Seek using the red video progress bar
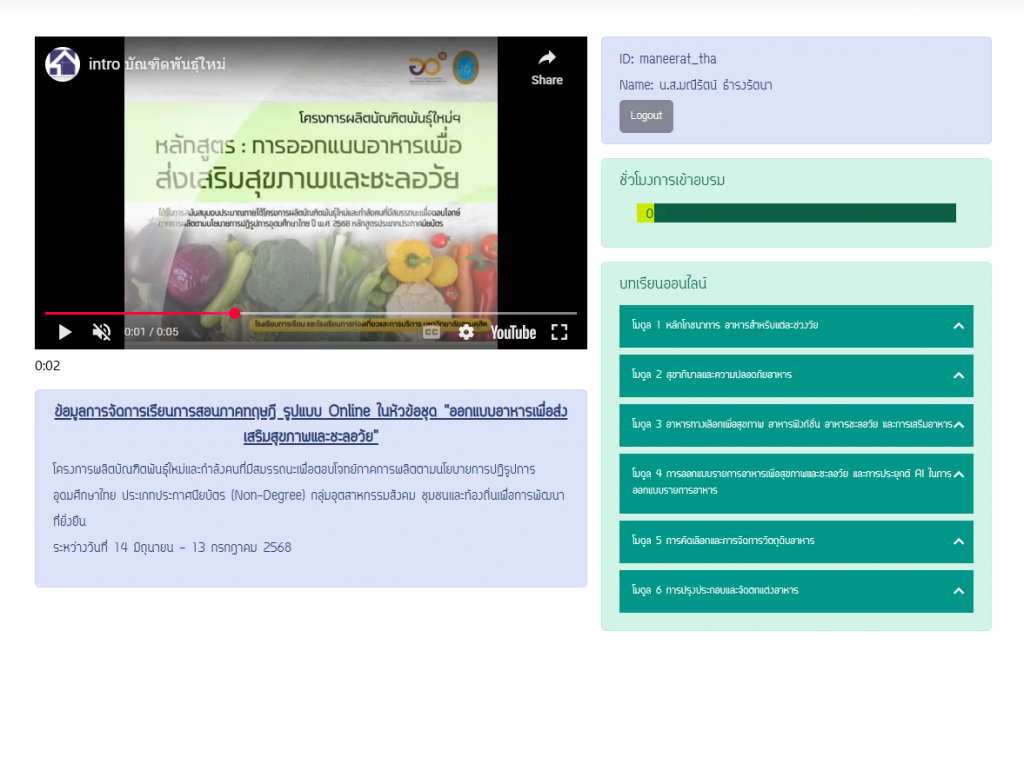1024x777 pixels. (x=300, y=313)
